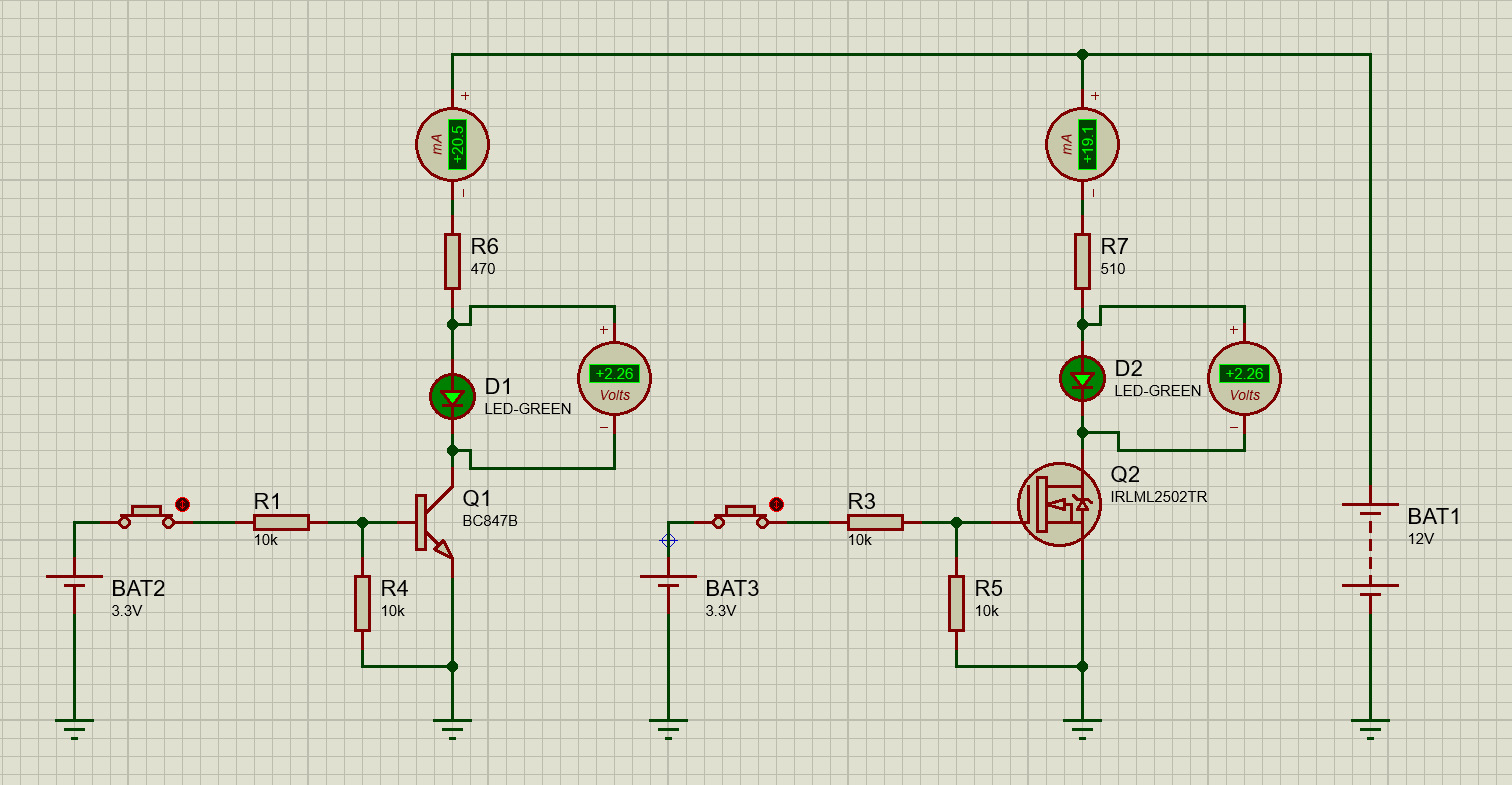Select the BAT3 3.3V battery symbol
This screenshot has width=1512, height=785.
click(x=668, y=581)
